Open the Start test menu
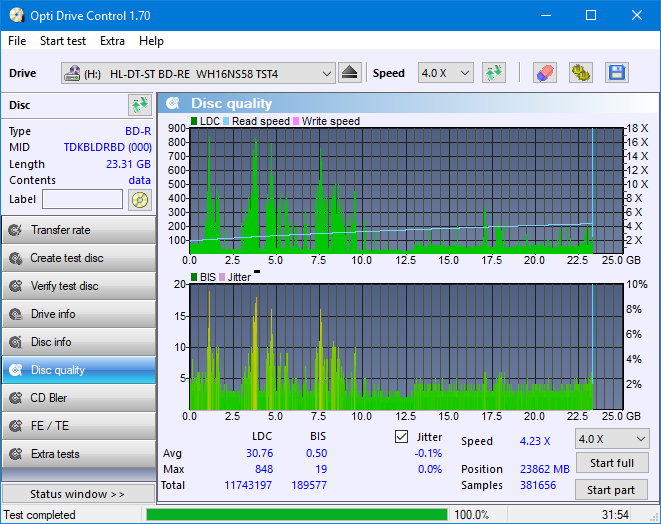Screen dimensions: 661x524 62,41
